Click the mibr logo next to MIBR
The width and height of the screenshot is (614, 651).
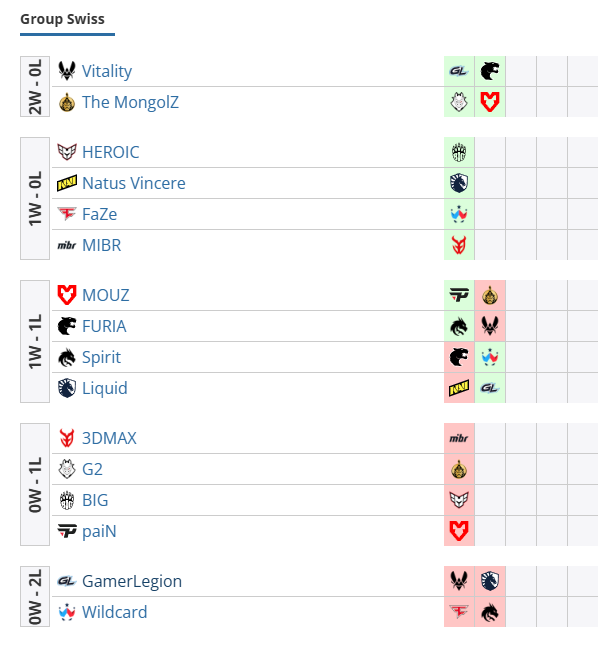coord(67,245)
